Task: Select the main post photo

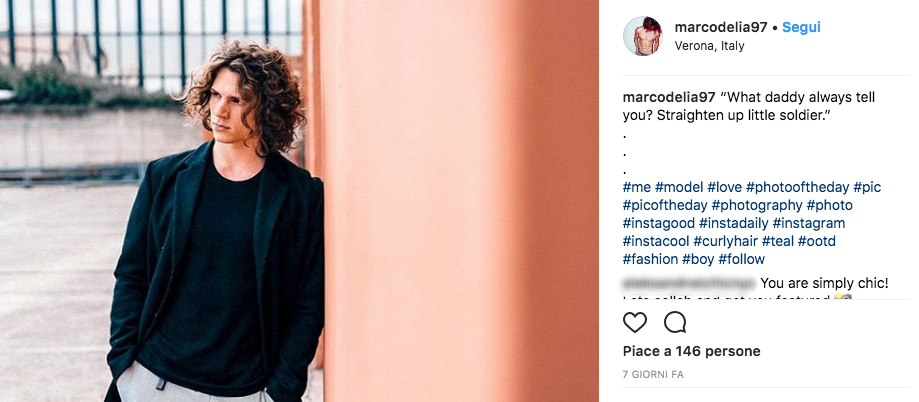Action: pos(299,201)
